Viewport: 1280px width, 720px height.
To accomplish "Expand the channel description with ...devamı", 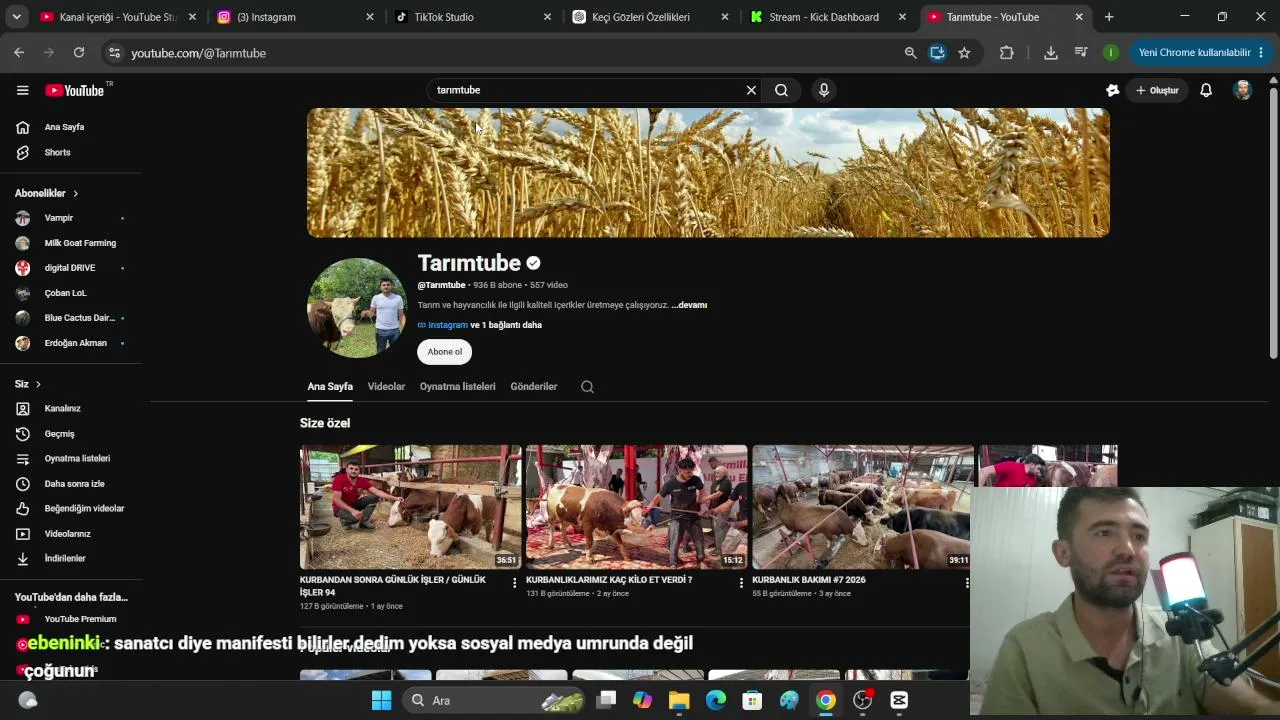I will [x=689, y=305].
